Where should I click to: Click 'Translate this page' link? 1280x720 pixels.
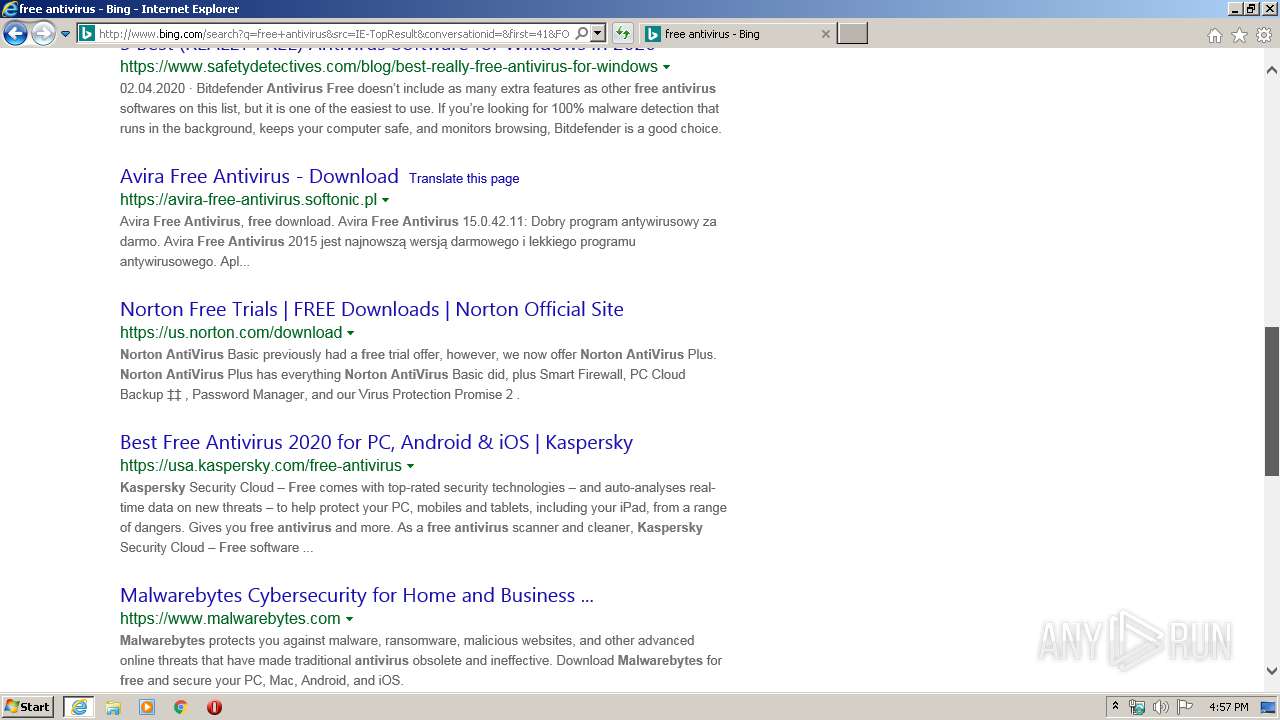(464, 178)
